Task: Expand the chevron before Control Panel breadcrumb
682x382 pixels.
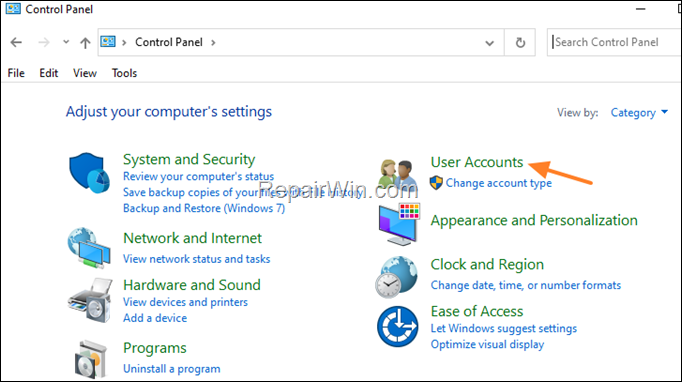Action: 124,43
